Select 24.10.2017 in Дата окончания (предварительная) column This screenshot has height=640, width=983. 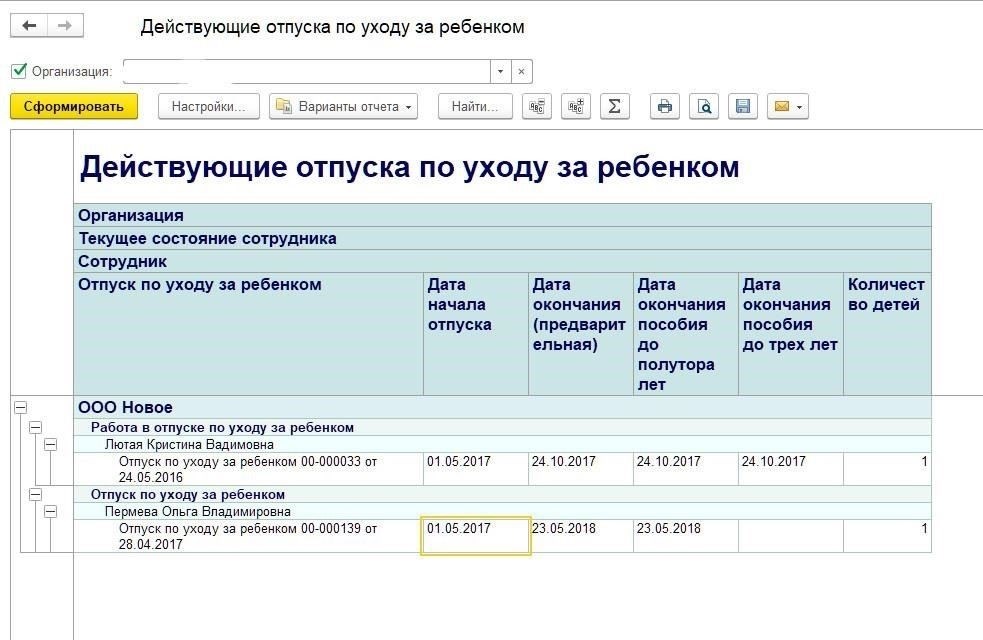pyautogui.click(x=581, y=469)
